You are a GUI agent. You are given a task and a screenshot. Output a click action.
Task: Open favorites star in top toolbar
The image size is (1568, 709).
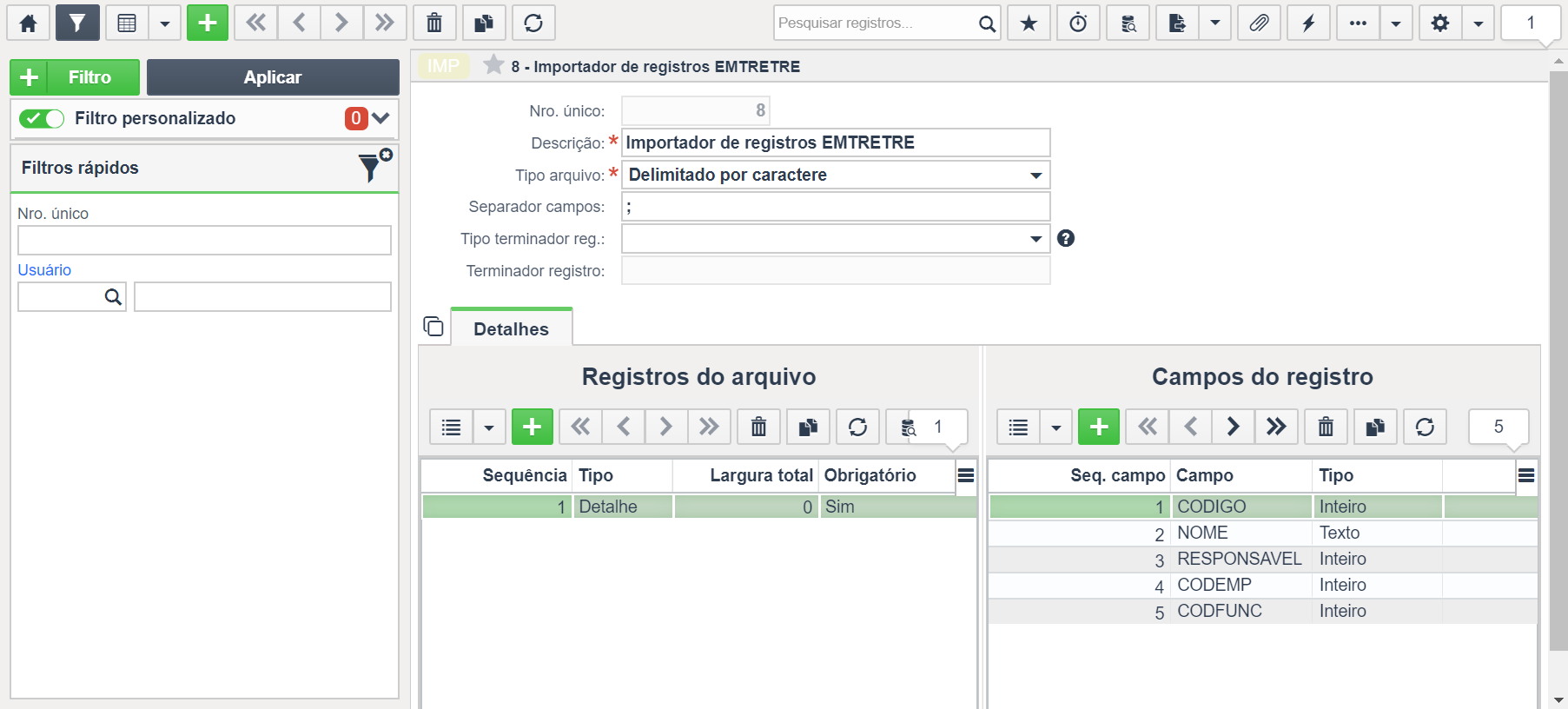click(1029, 23)
